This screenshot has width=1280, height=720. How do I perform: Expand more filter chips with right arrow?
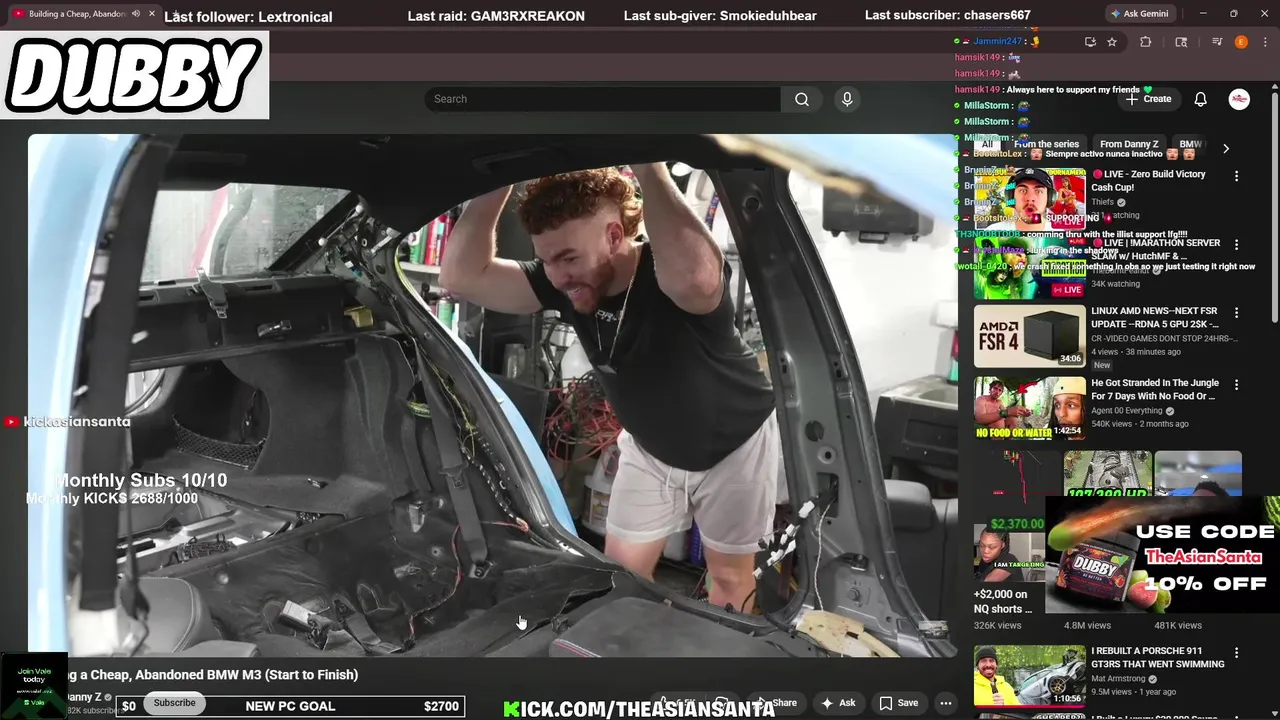point(1226,148)
